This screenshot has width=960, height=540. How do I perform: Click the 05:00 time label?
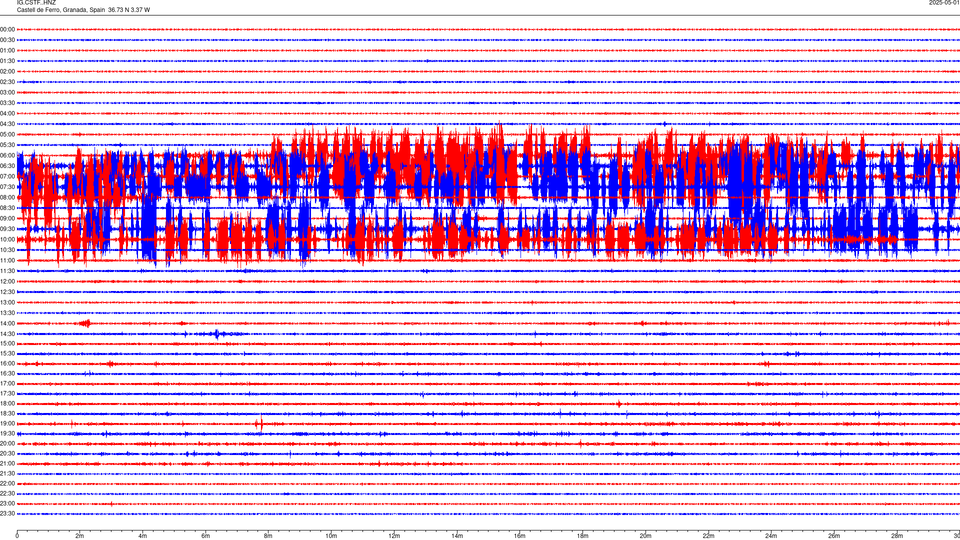click(7, 134)
